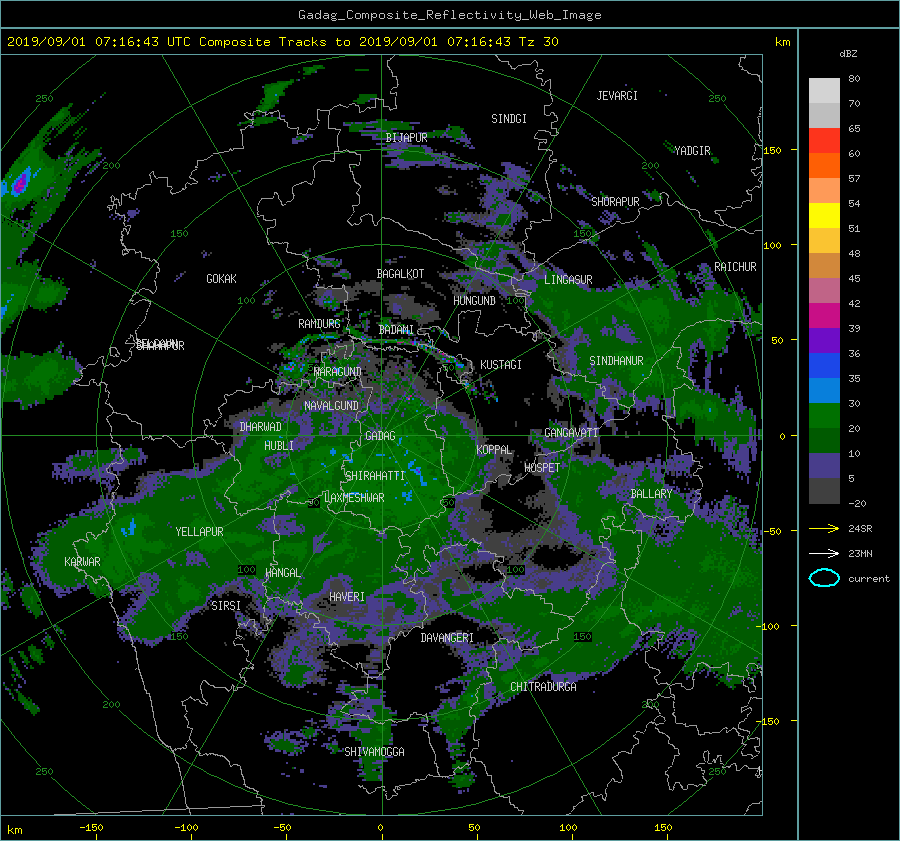The image size is (900, 841).
Task: Click the SHORAPUR city label
Action: (x=615, y=202)
